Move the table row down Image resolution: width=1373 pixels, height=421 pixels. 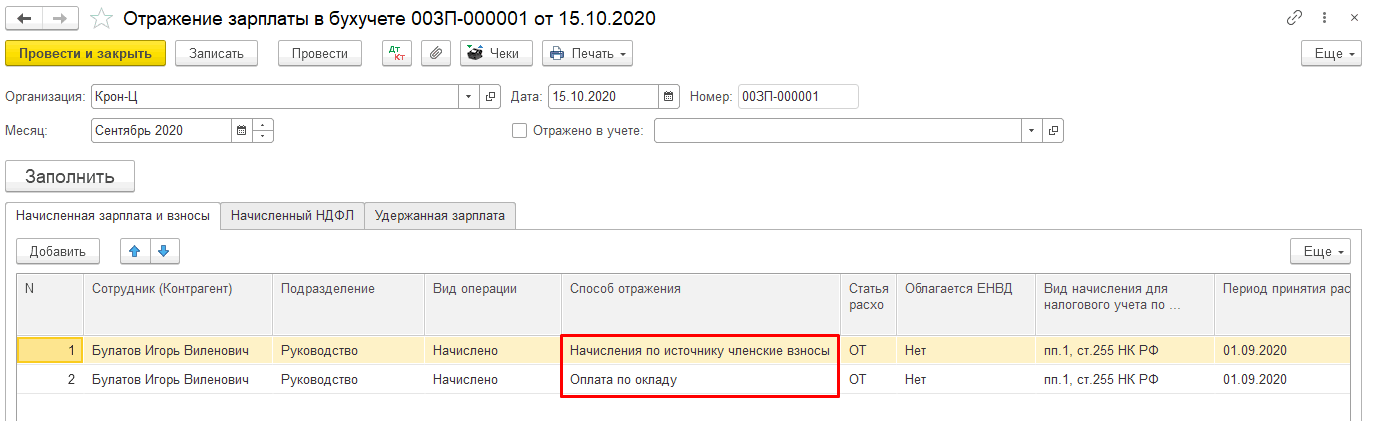pyautogui.click(x=164, y=251)
